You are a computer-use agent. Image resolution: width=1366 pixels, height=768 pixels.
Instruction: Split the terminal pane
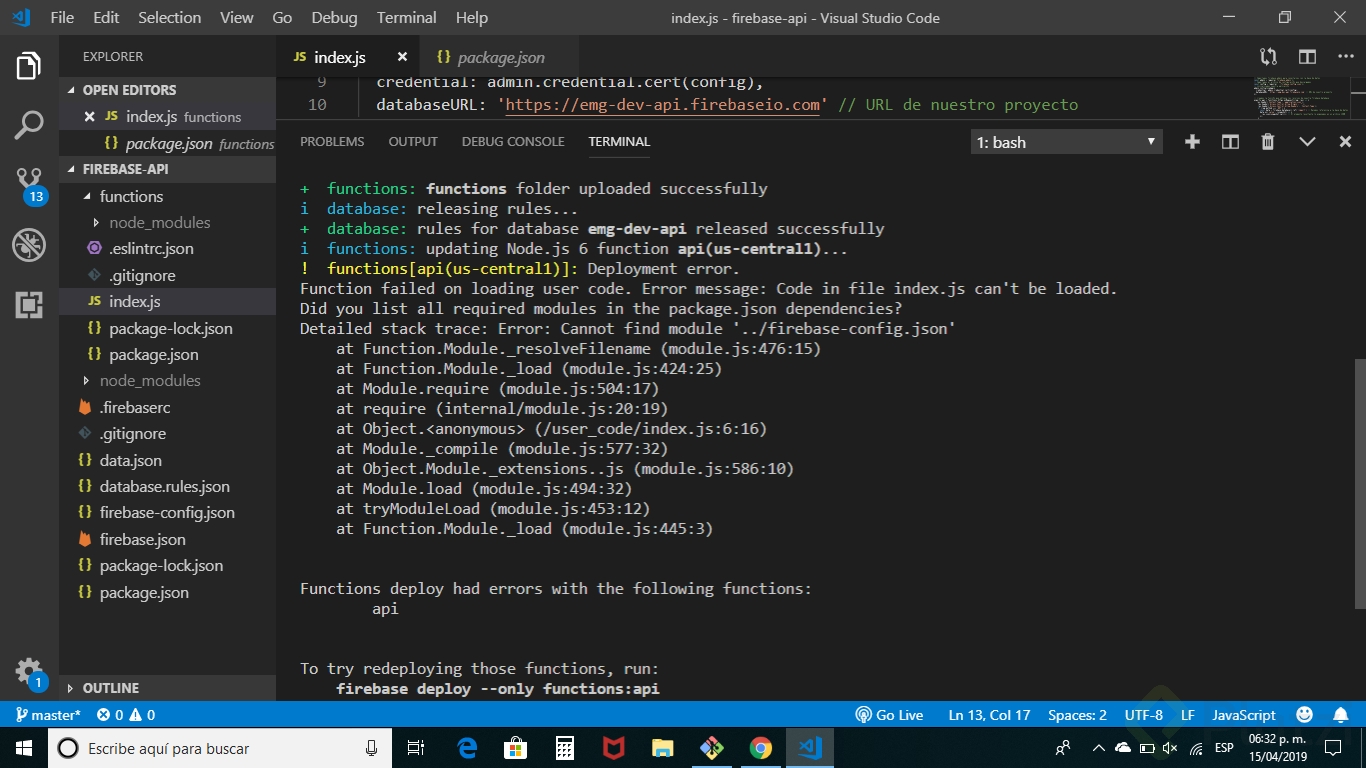click(x=1230, y=141)
